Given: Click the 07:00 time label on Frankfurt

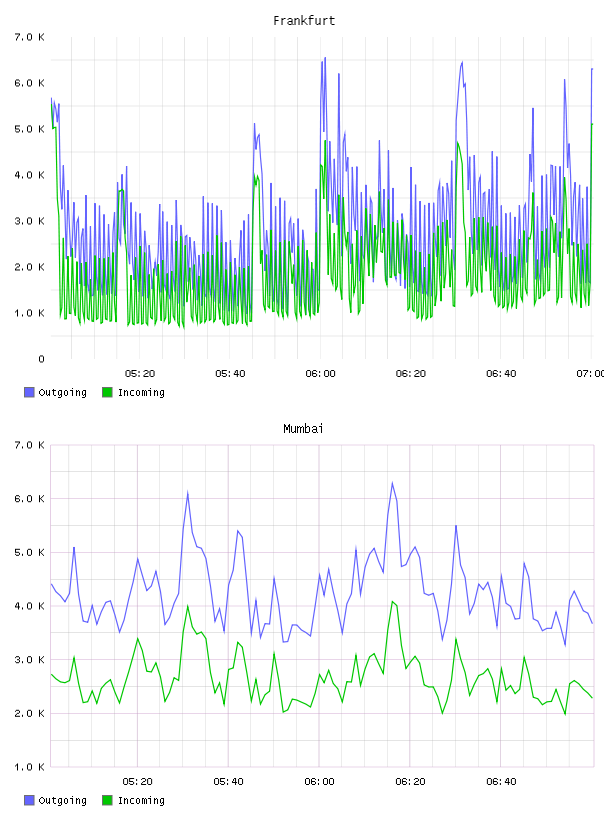Looking at the screenshot, I should pyautogui.click(x=590, y=374).
